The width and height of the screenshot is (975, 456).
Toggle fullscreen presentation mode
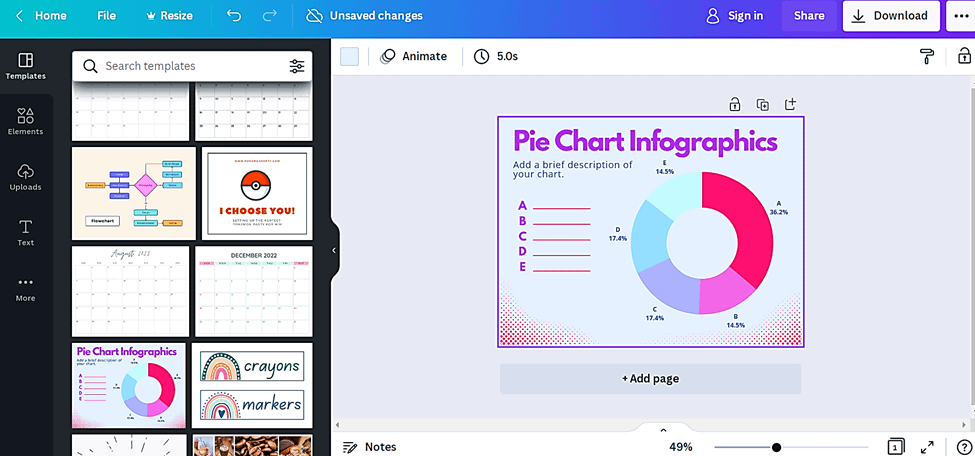[x=927, y=447]
